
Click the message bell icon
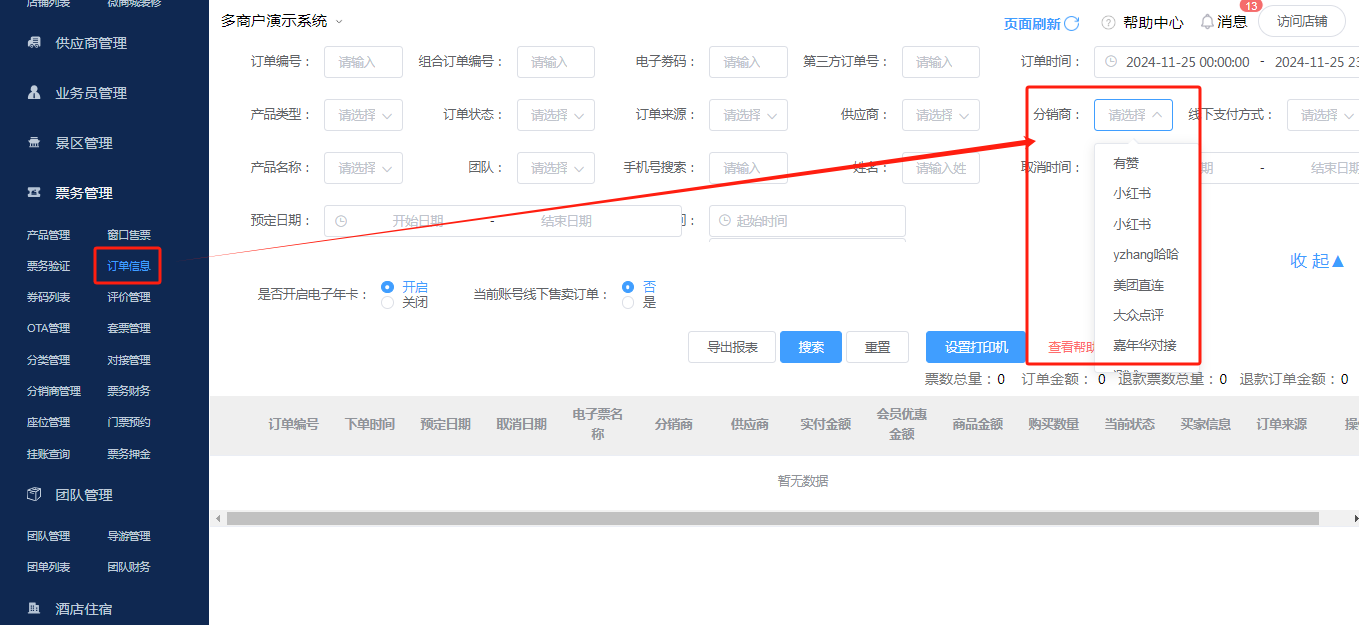coord(1207,22)
